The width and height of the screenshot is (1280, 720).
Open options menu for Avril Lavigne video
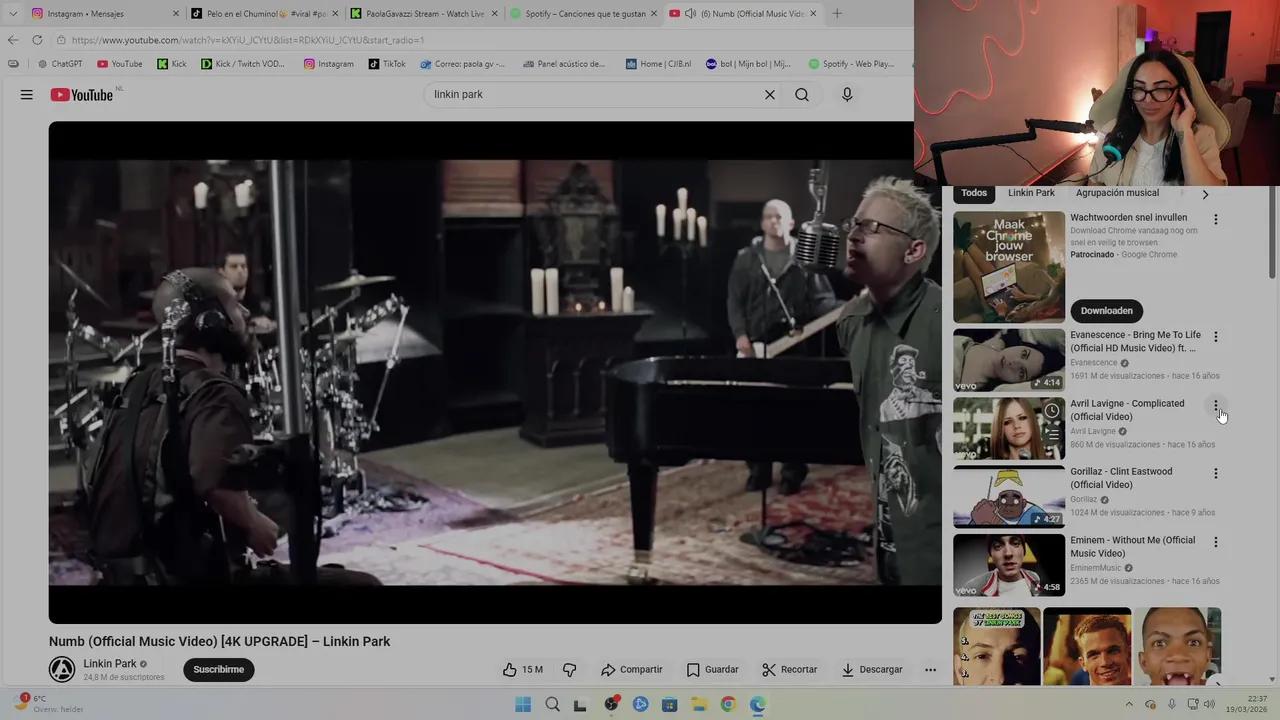pos(1216,405)
